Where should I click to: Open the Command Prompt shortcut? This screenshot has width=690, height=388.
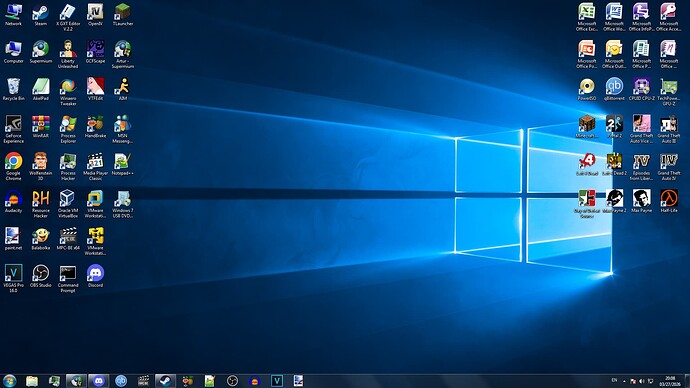coord(68,279)
